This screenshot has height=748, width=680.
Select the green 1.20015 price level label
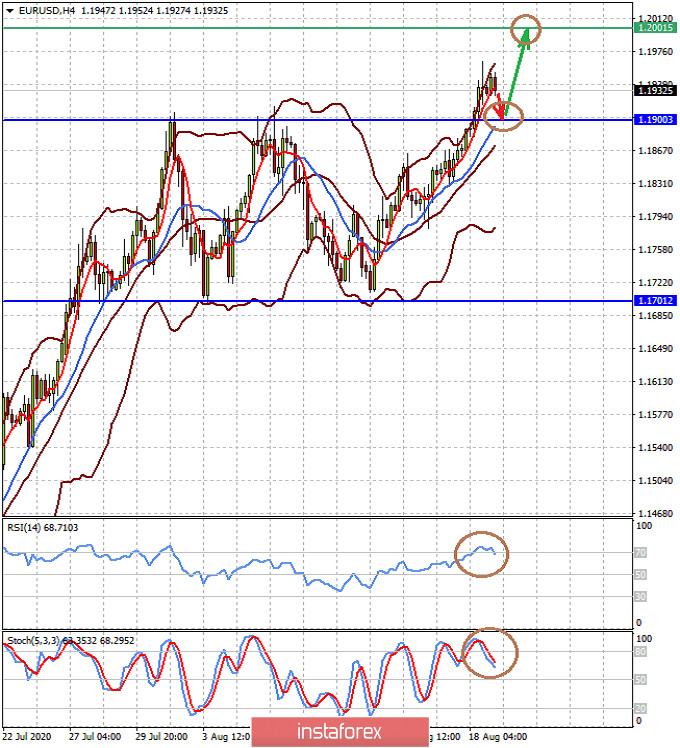[655, 28]
